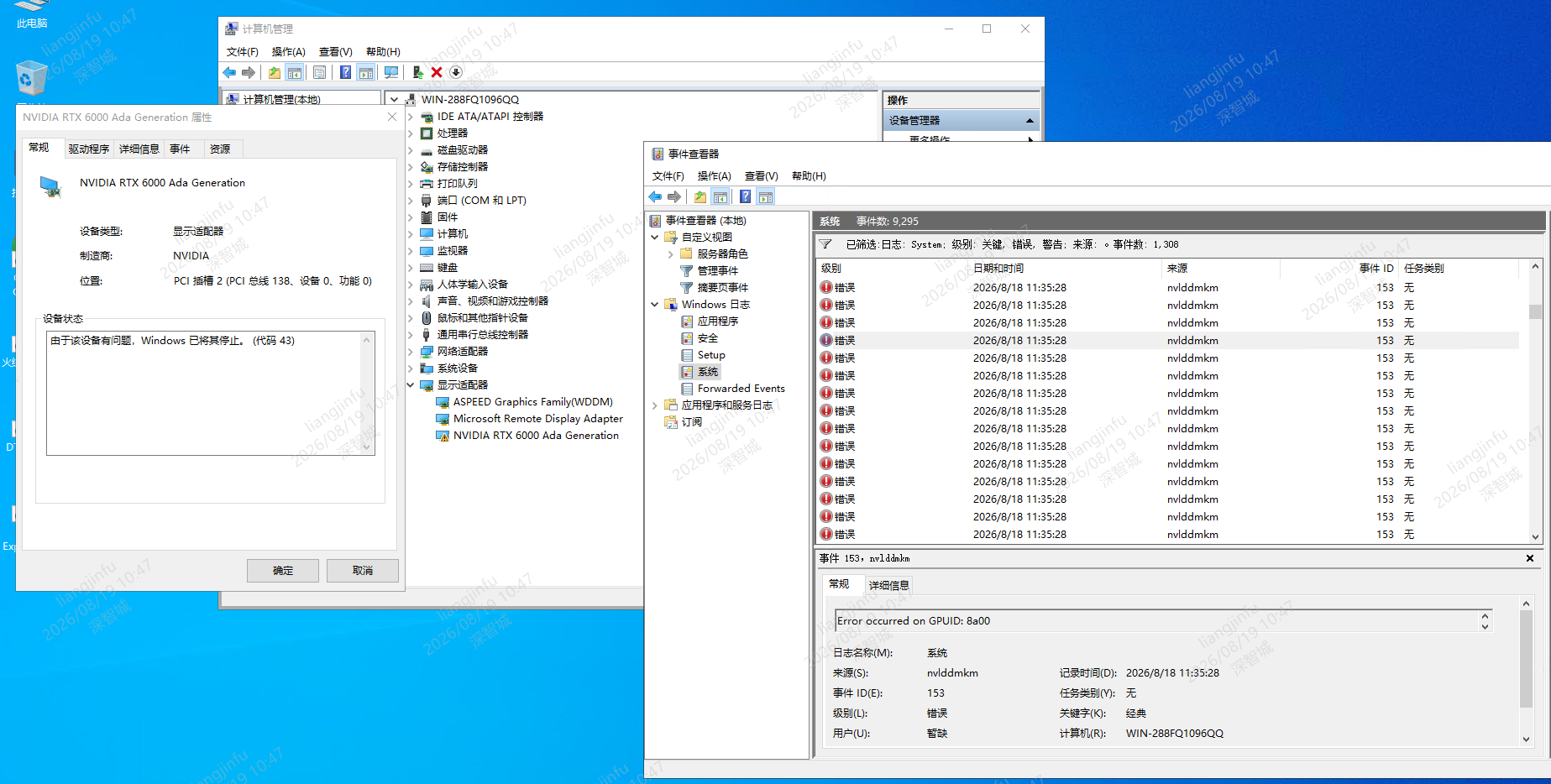Viewport: 1551px width, 784px height.
Task: Click Up One Level folder icon in Event Viewer
Action: [x=700, y=197]
